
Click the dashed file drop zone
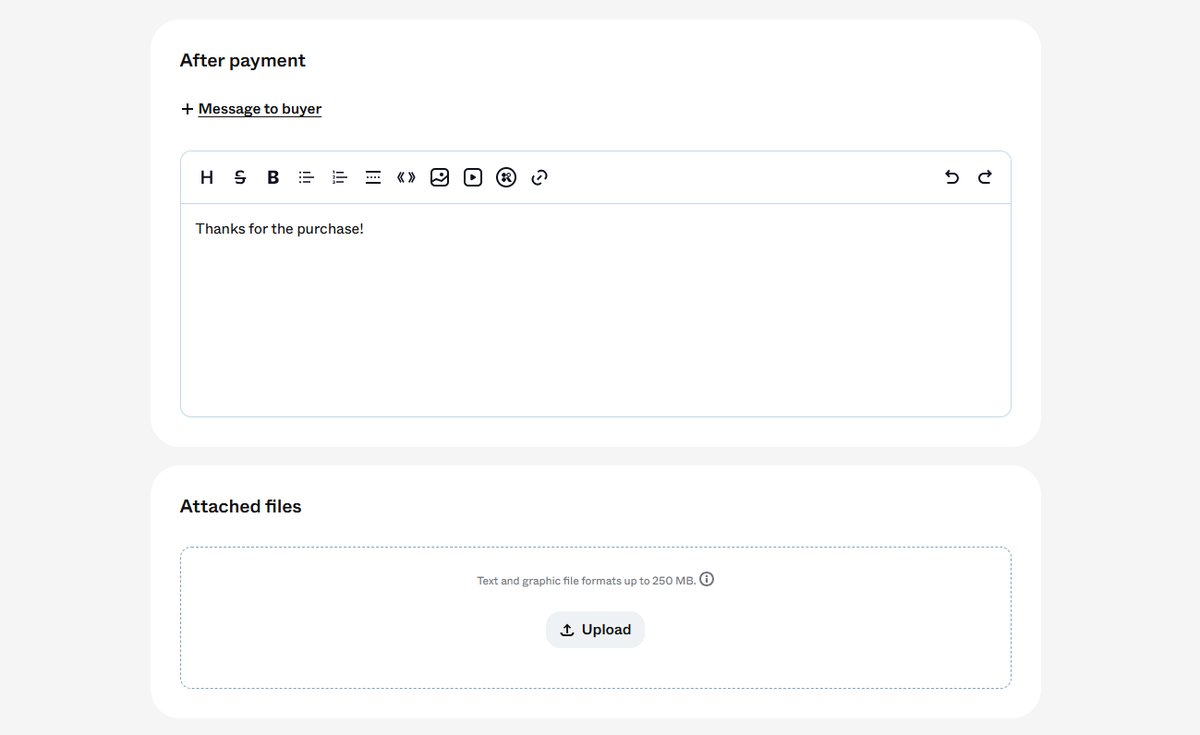coord(595,618)
